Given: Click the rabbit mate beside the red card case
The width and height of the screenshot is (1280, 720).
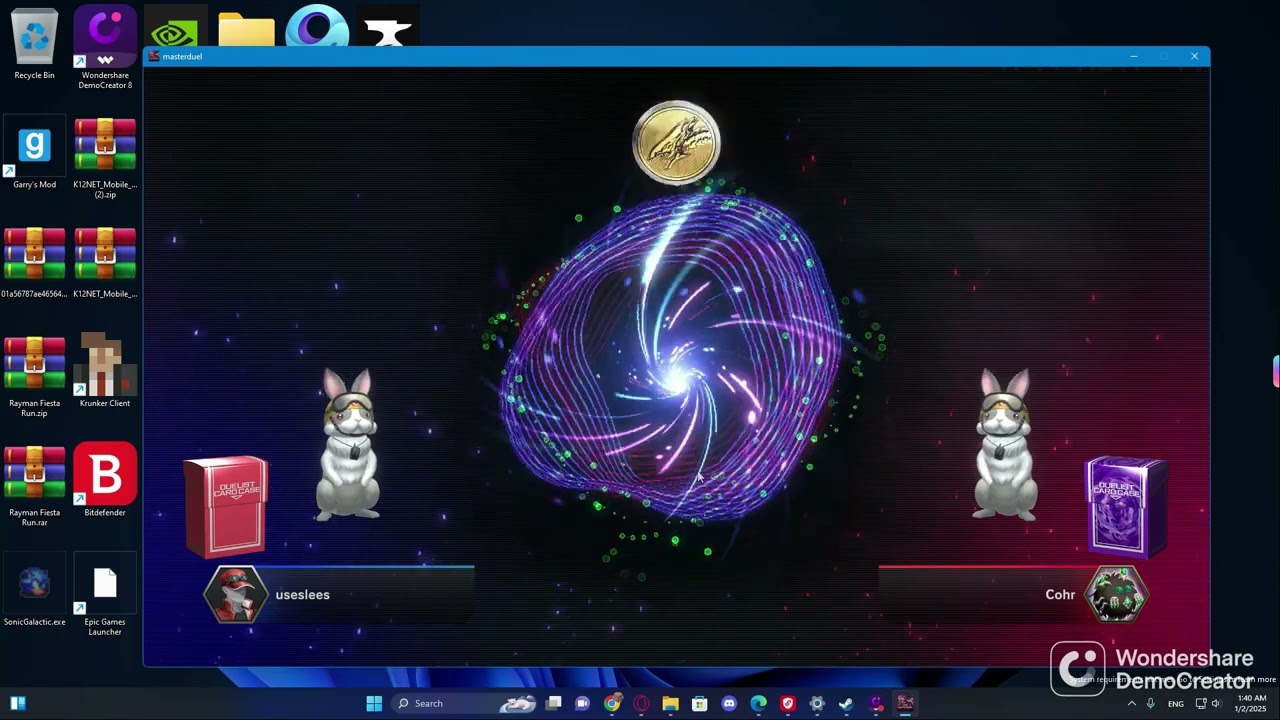Looking at the screenshot, I should pyautogui.click(x=348, y=444).
